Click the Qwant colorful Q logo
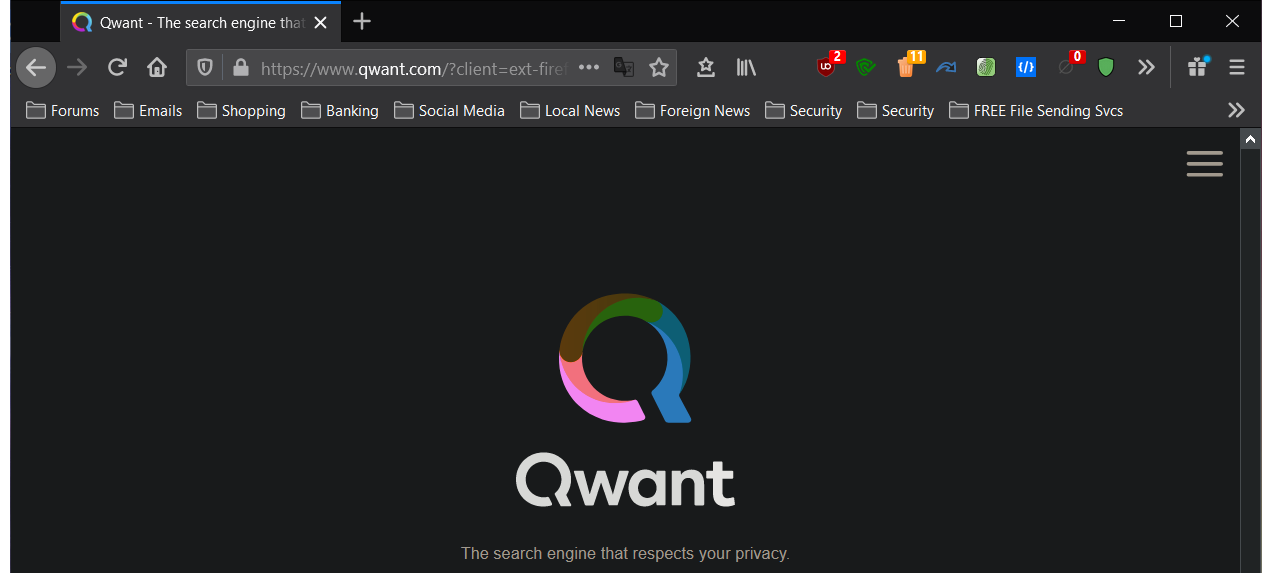Screen dimensions: 1280x573 pos(625,358)
